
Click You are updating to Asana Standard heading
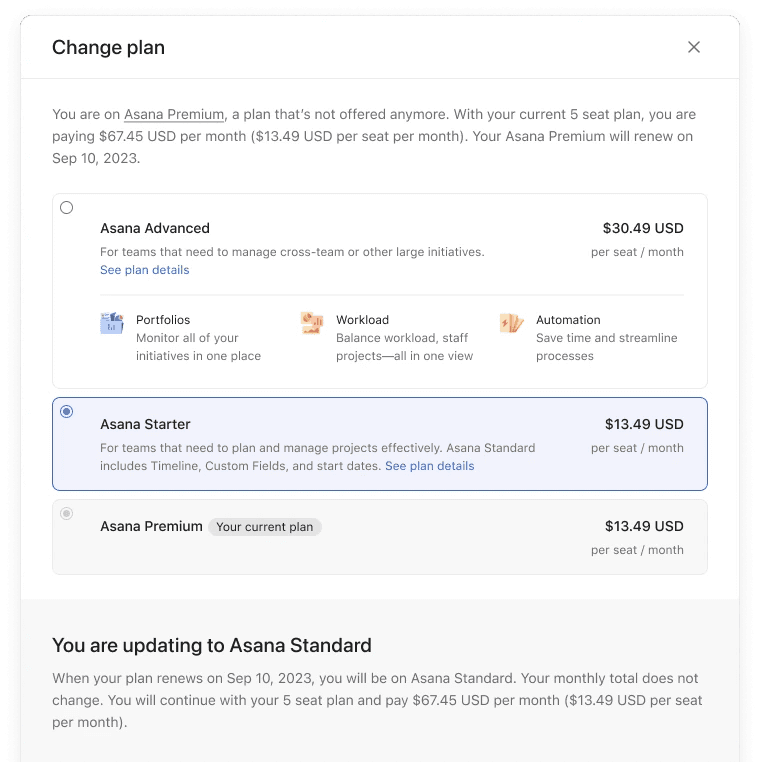click(x=211, y=645)
